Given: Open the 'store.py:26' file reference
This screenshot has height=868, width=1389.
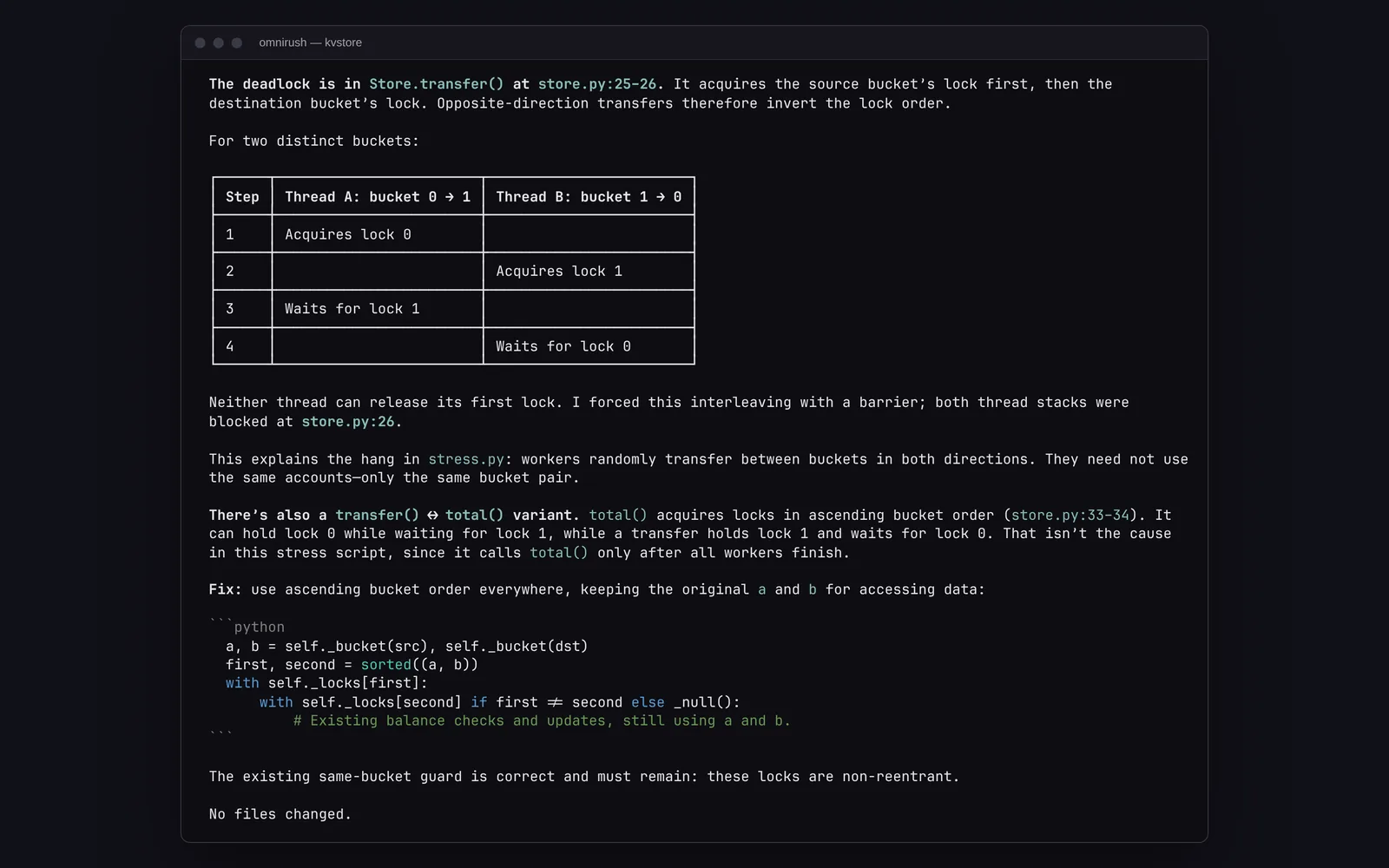Looking at the screenshot, I should [x=348, y=422].
